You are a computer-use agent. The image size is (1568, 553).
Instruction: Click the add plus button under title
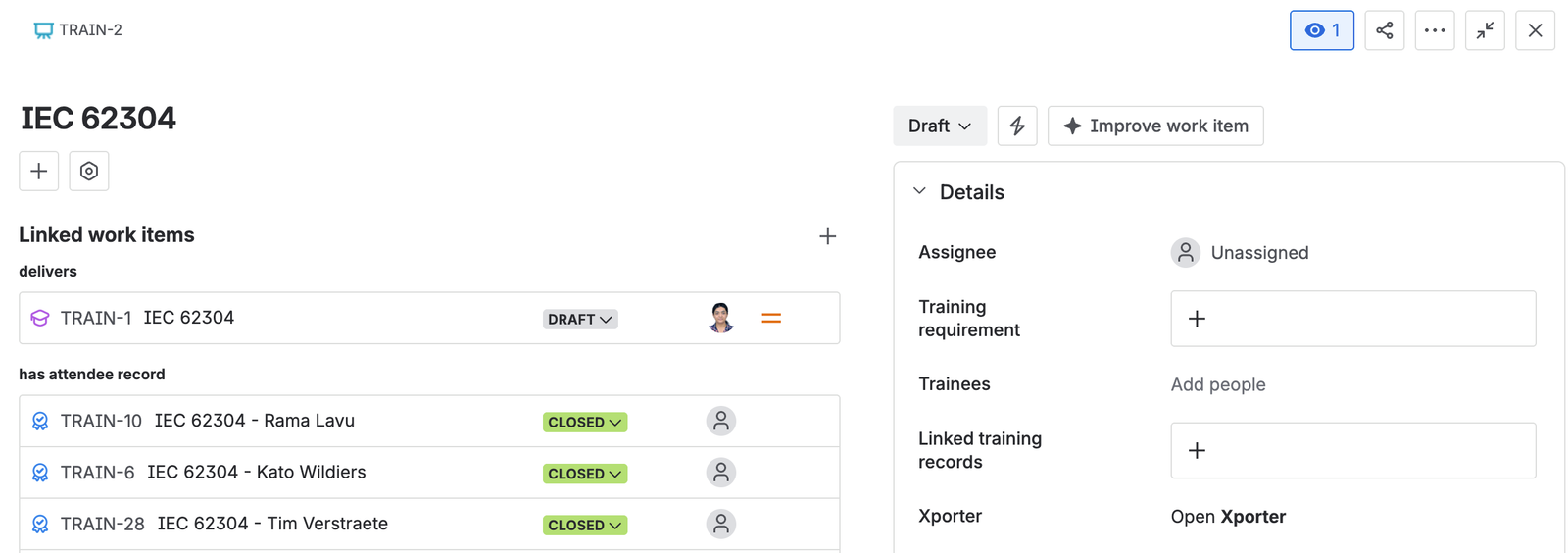39,171
